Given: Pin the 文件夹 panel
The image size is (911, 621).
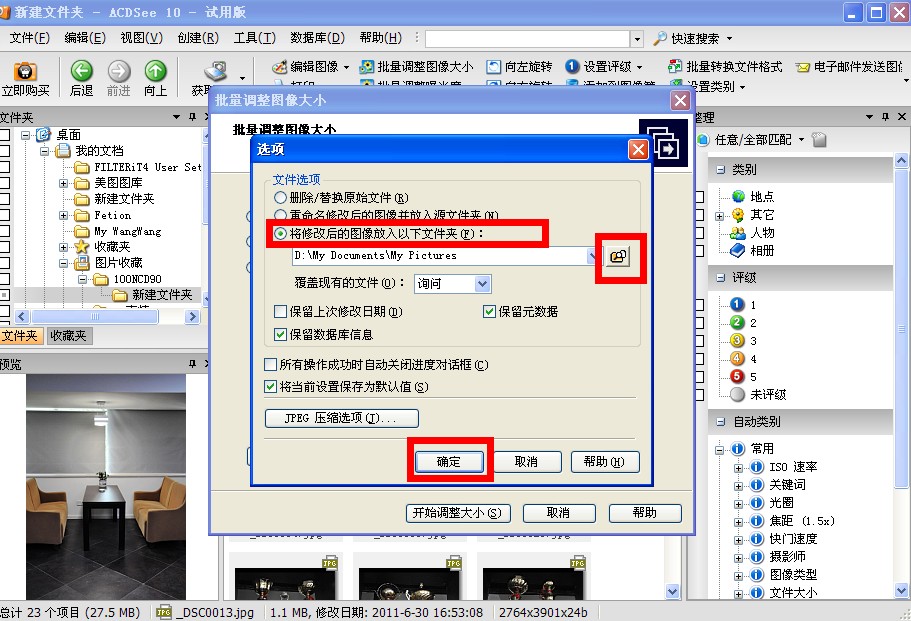Looking at the screenshot, I should pyautogui.click(x=192, y=117).
